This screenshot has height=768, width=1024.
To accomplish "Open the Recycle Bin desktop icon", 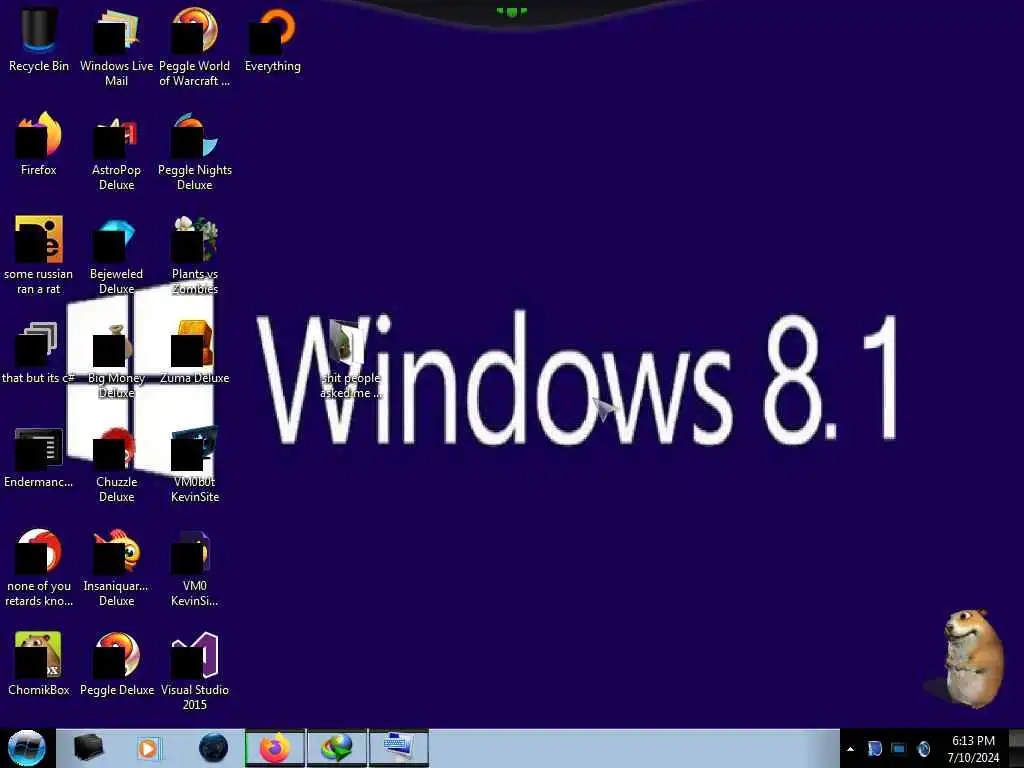I will point(39,40).
